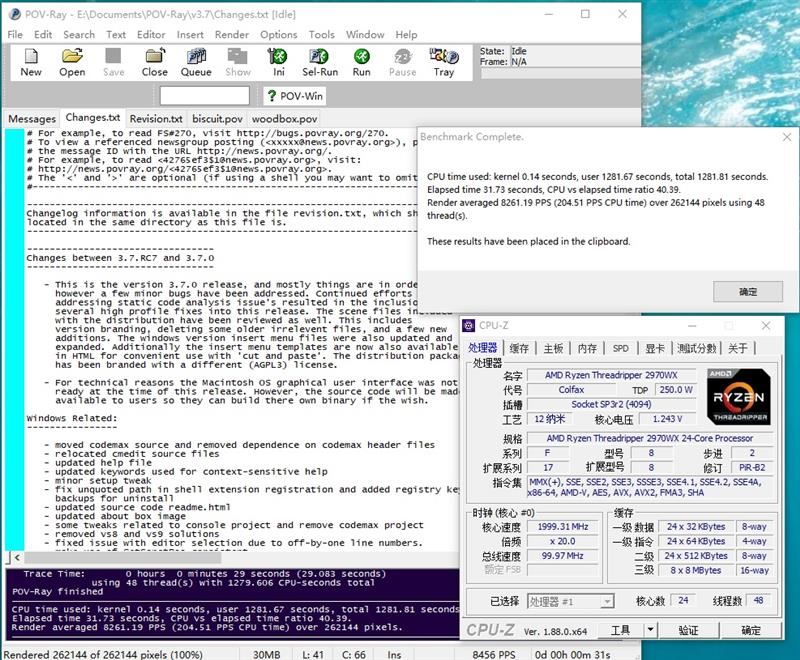This screenshot has height=660, width=800.
Task: Click the POV-Win help button
Action: click(x=295, y=96)
